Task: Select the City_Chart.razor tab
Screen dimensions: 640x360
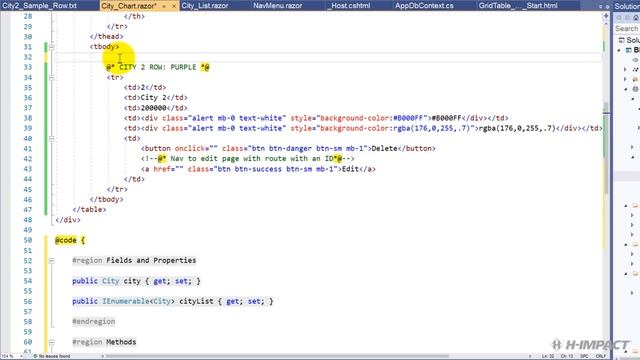Action: pyautogui.click(x=129, y=6)
